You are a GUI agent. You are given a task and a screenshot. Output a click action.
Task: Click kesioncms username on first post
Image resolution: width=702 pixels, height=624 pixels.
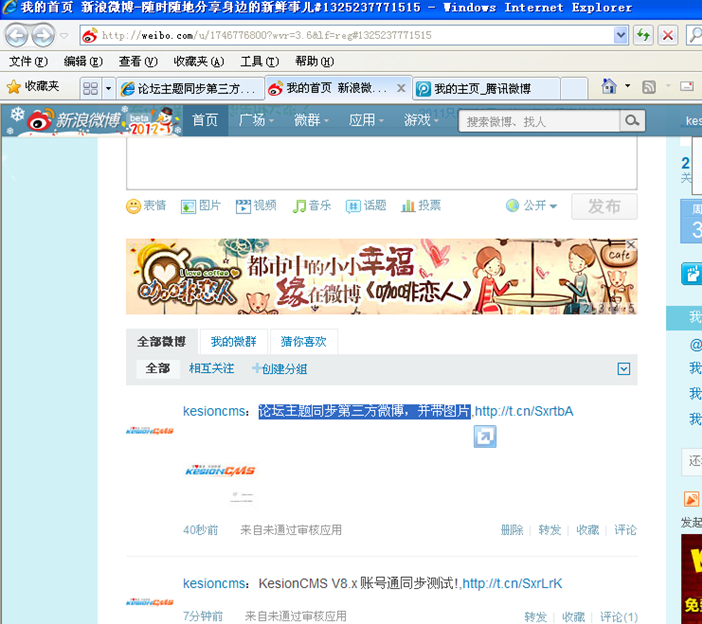[214, 411]
